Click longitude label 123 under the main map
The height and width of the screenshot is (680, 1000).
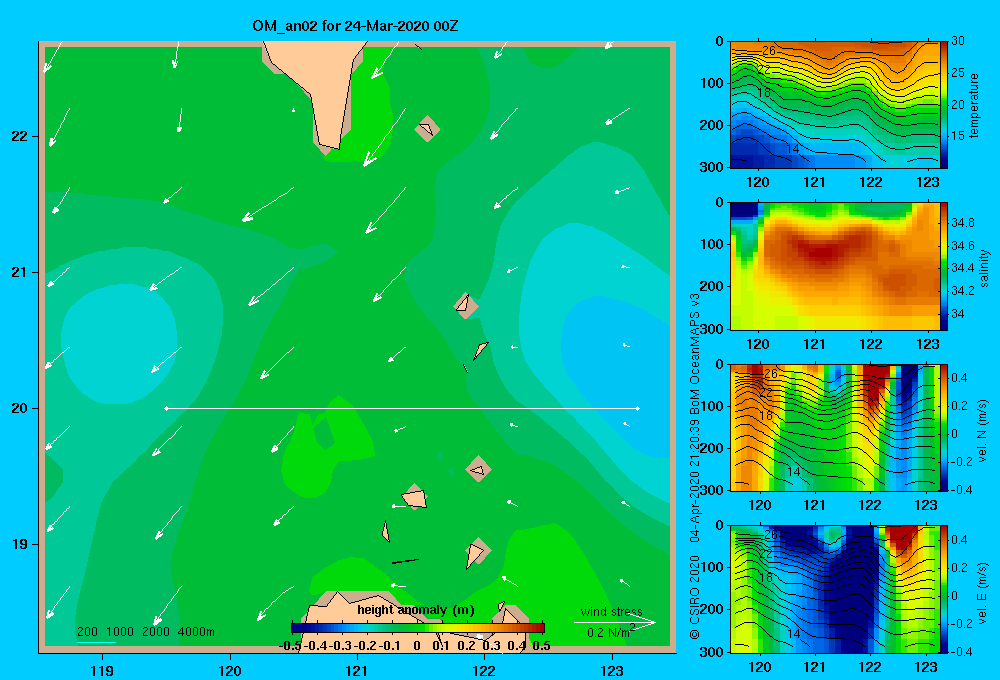click(612, 670)
